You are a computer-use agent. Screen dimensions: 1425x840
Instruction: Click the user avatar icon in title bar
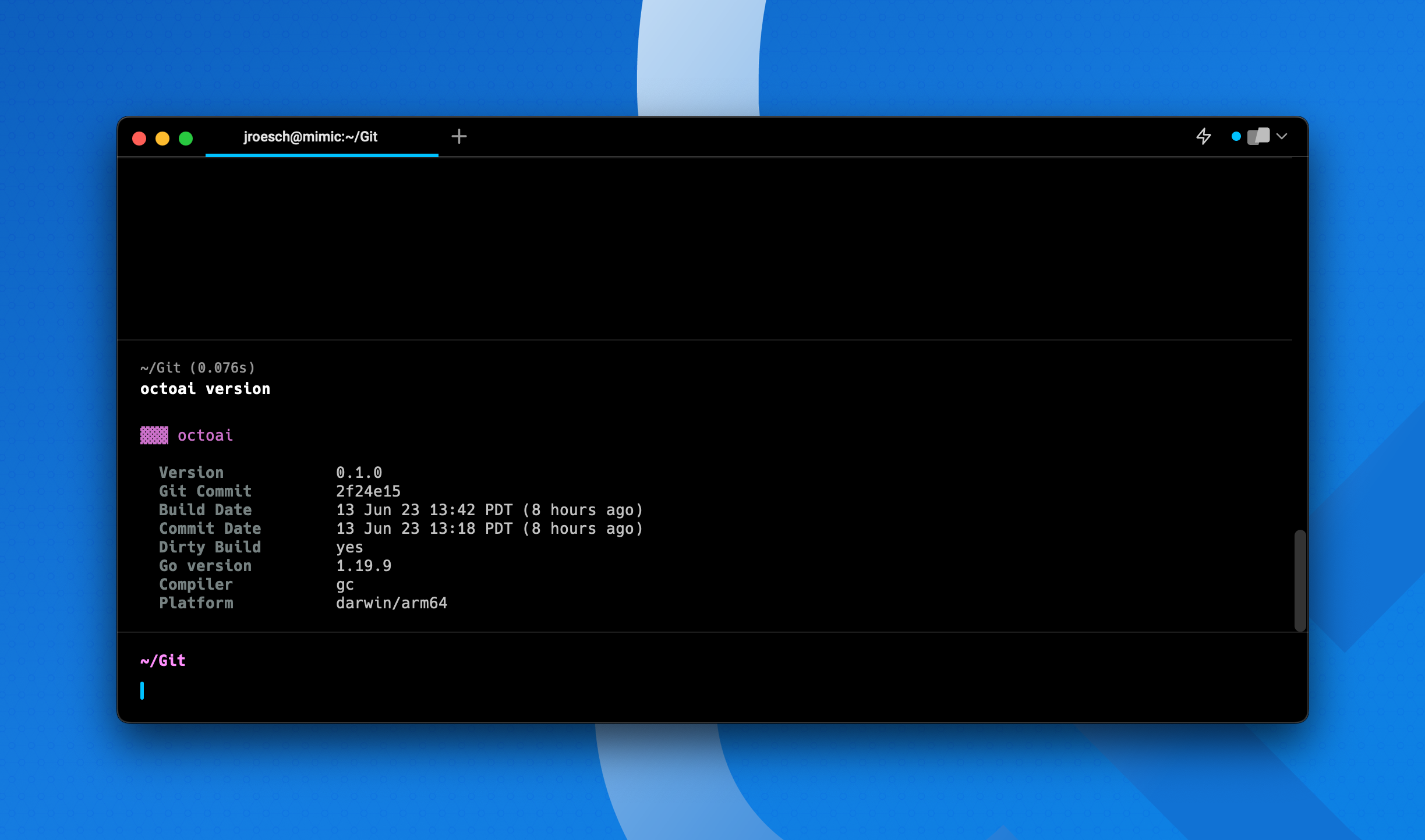click(1258, 137)
